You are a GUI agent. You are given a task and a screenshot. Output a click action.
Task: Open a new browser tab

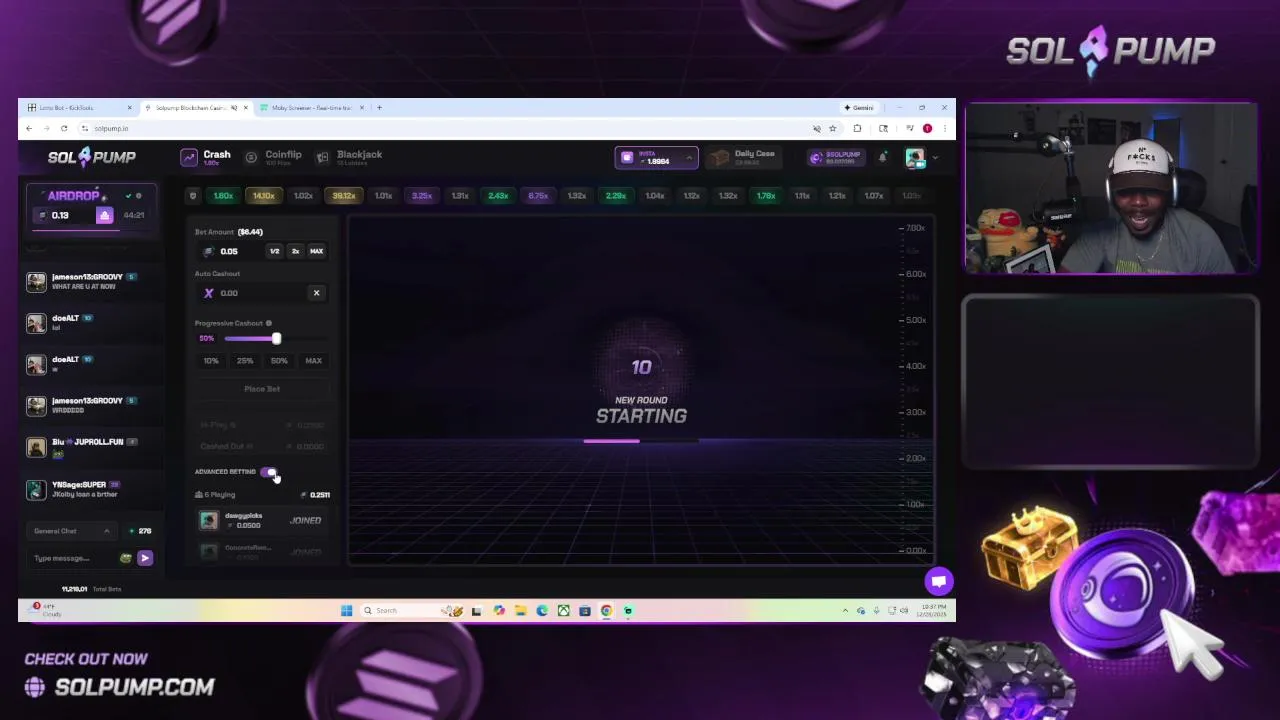[x=379, y=108]
